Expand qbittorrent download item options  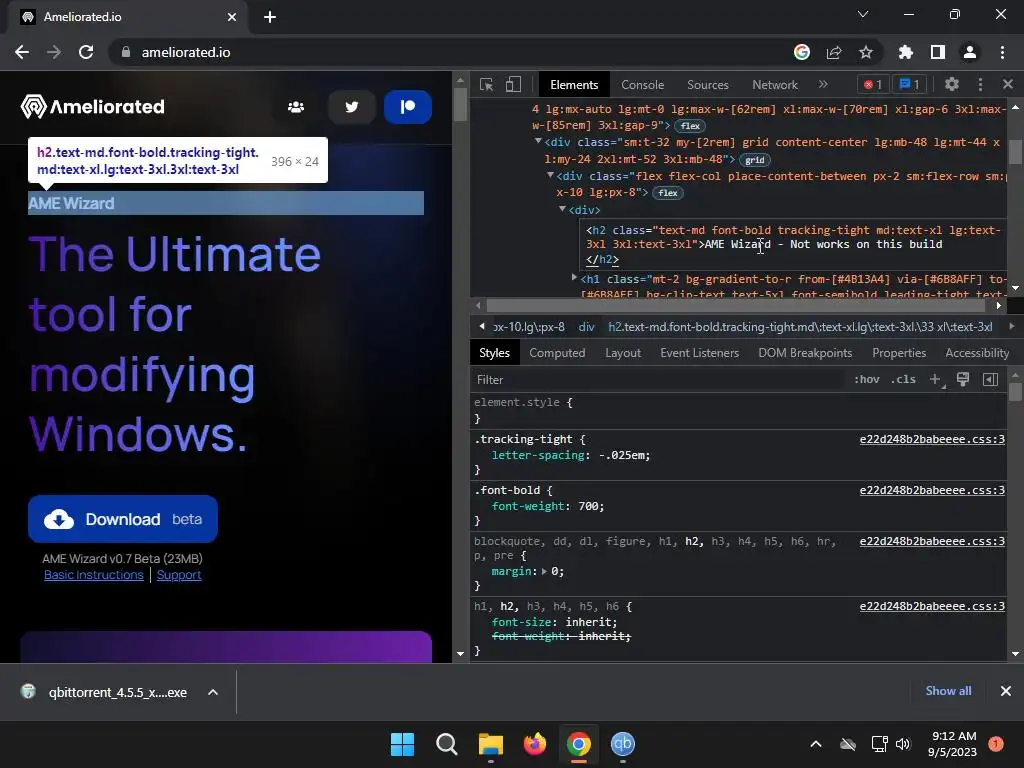pos(213,692)
